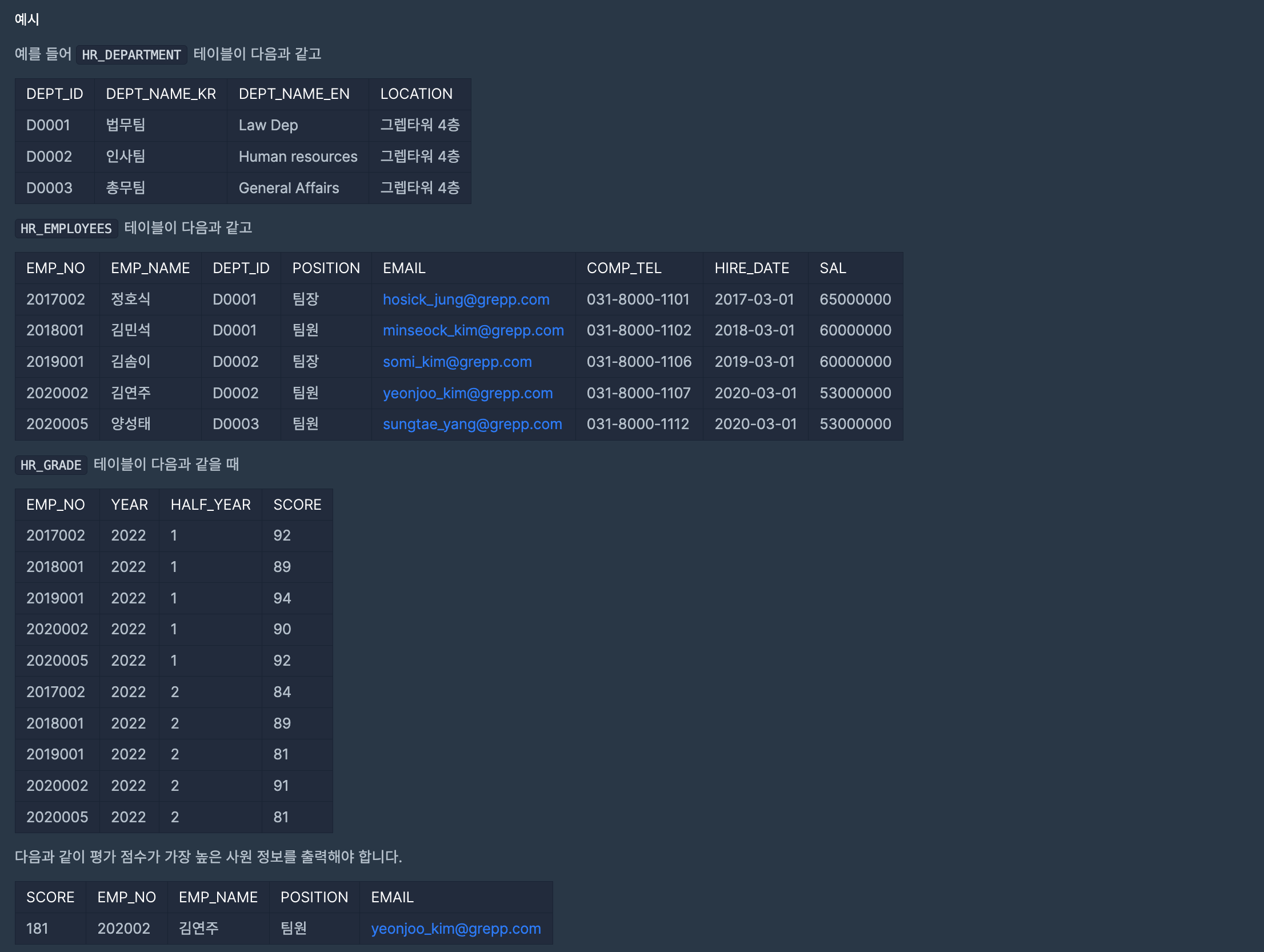This screenshot has width=1264, height=952.
Task: Click the HALF_YEAR column header
Action: pos(210,505)
